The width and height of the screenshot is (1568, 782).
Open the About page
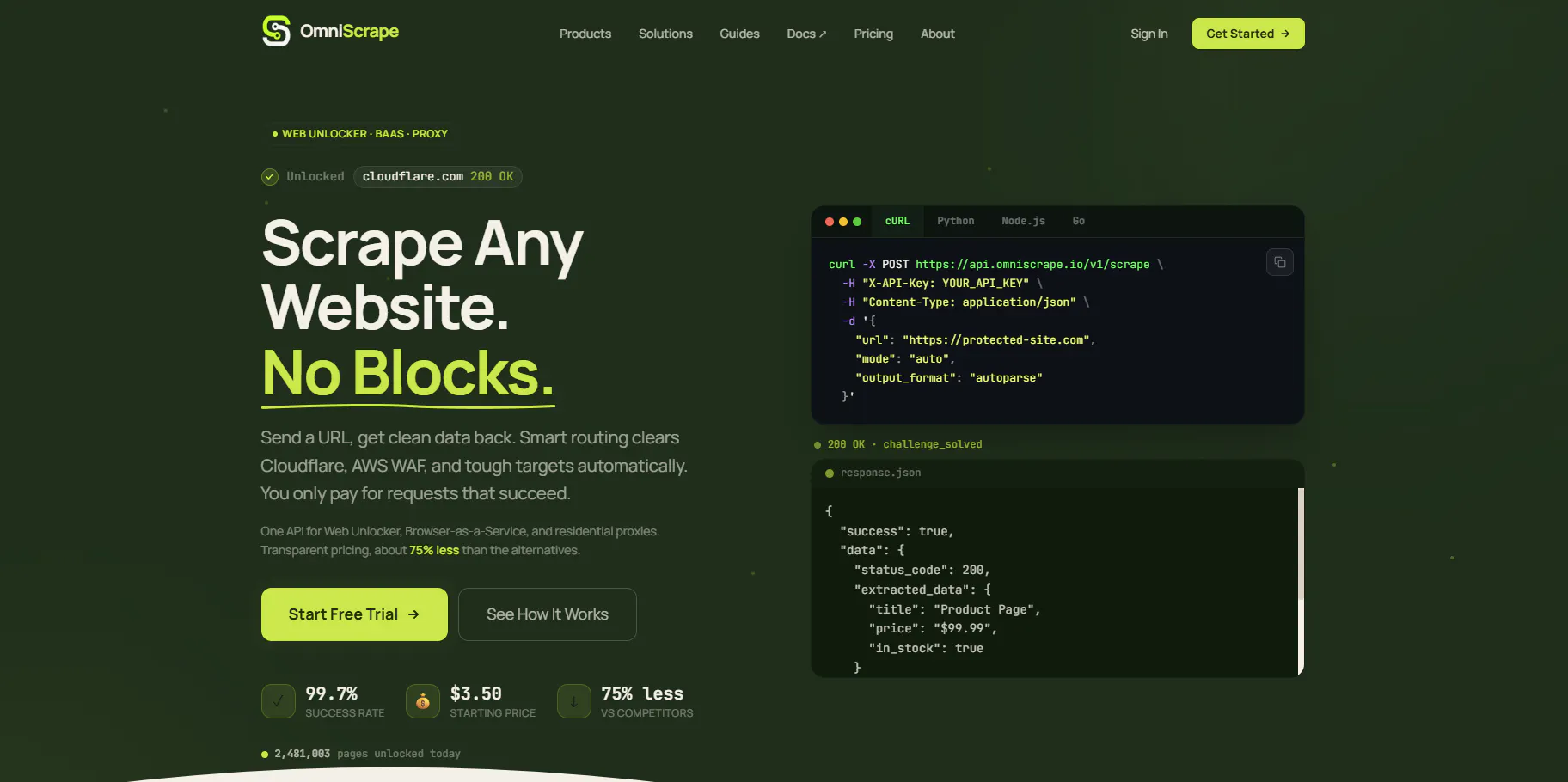coord(938,34)
